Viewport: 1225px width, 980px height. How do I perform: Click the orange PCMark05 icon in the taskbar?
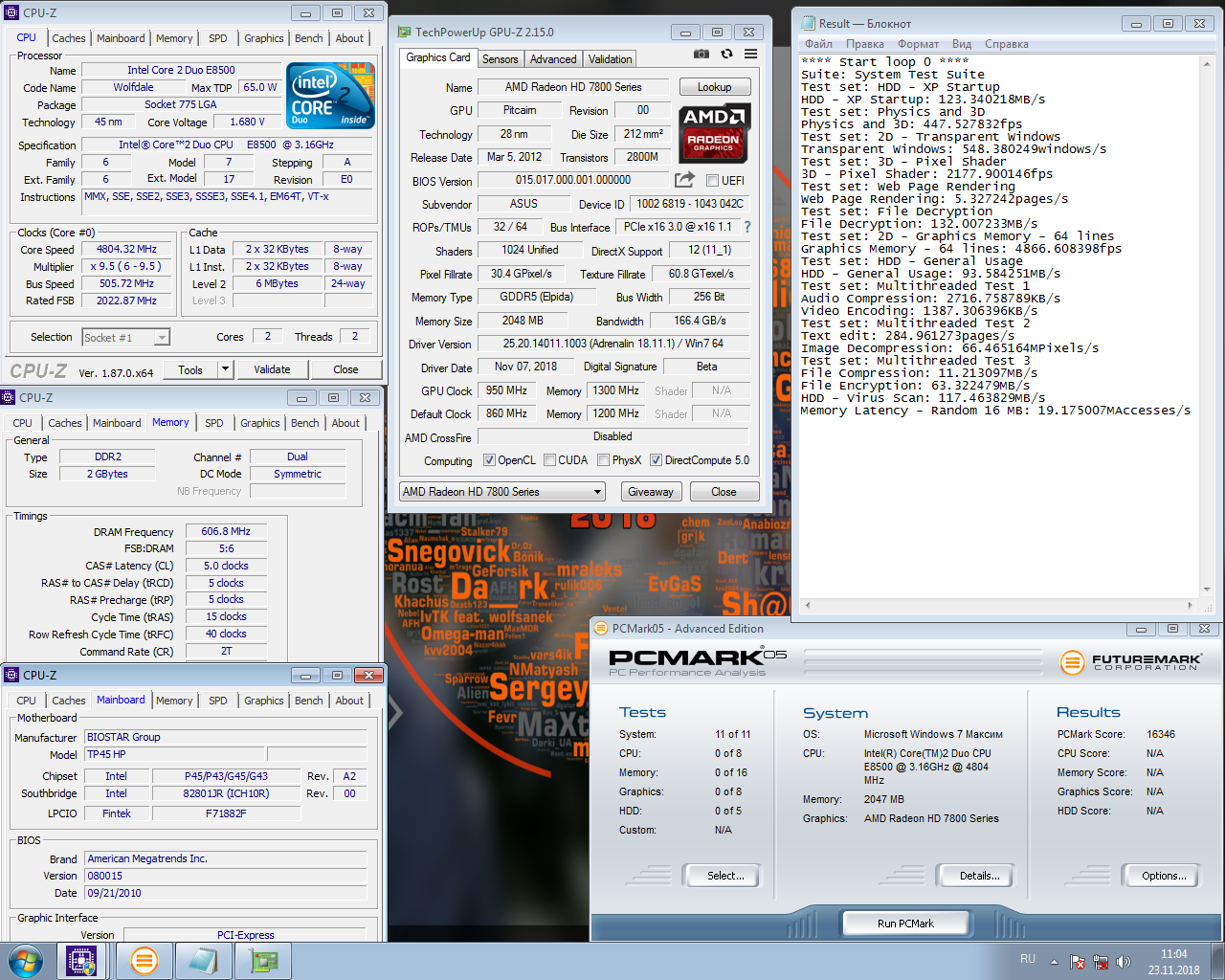coord(144,961)
